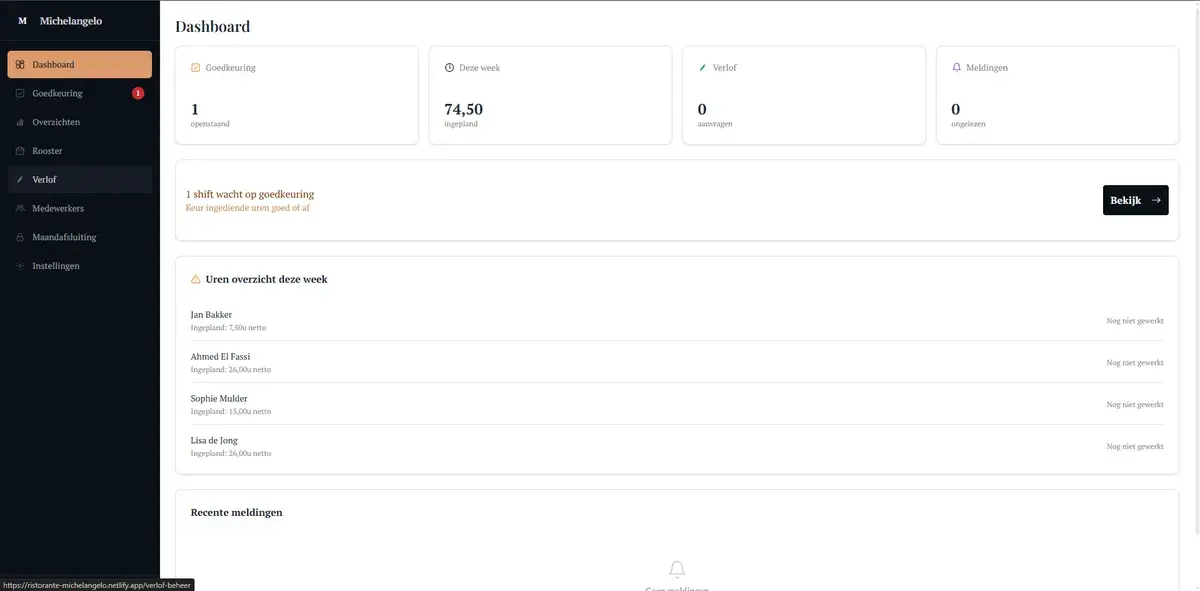Click the Dashboard grid icon in sidebar
This screenshot has width=1200, height=591.
click(x=20, y=65)
